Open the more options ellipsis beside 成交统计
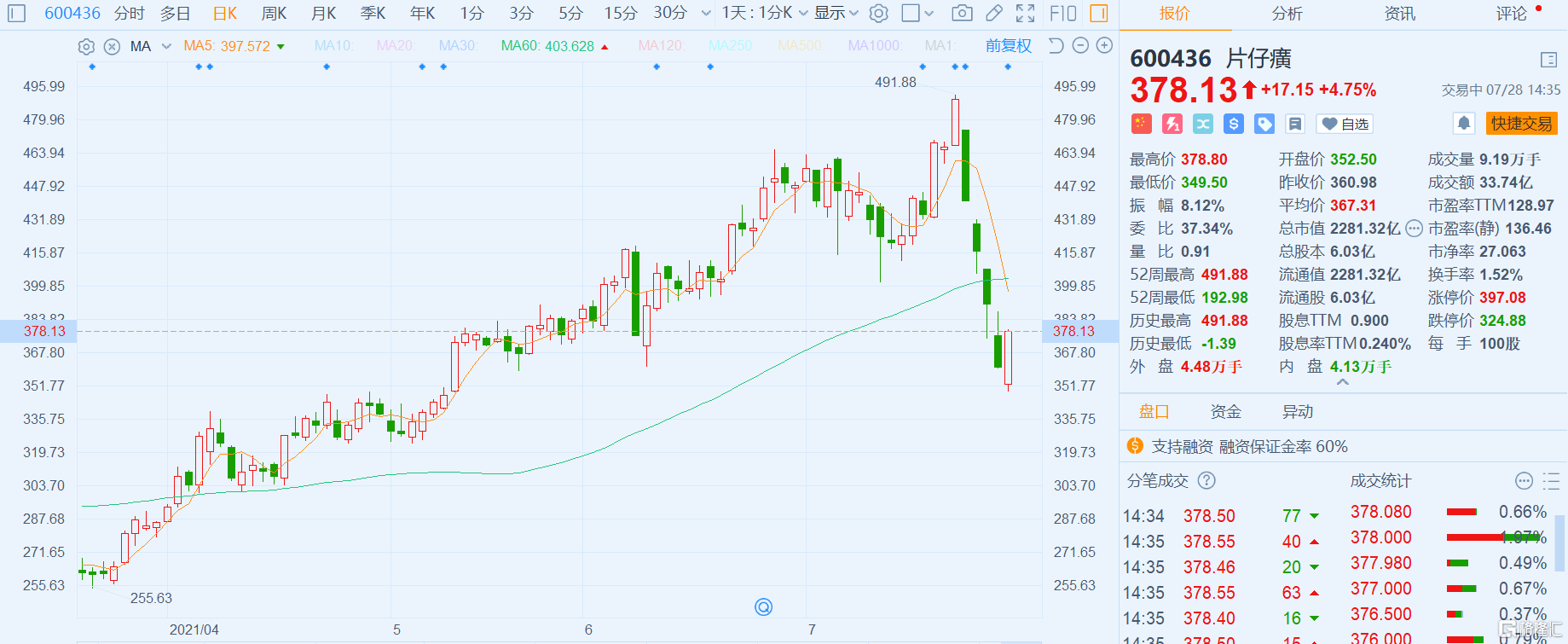Viewport: 1568px width, 644px height. [x=1525, y=480]
